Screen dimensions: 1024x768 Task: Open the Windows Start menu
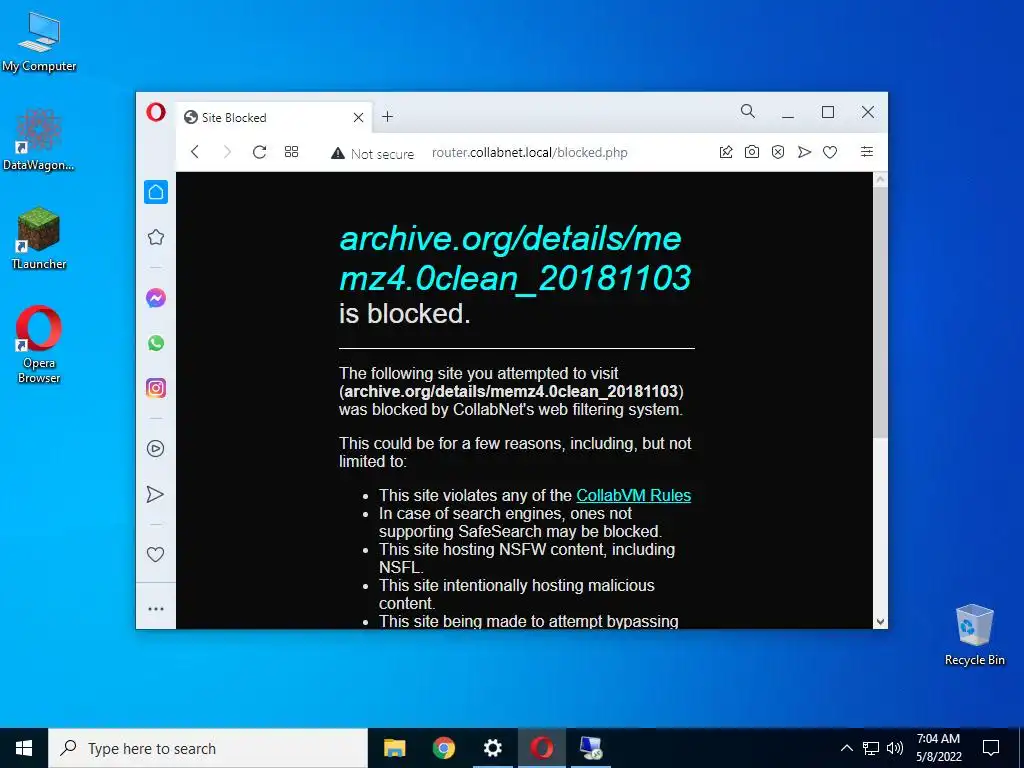coord(24,748)
